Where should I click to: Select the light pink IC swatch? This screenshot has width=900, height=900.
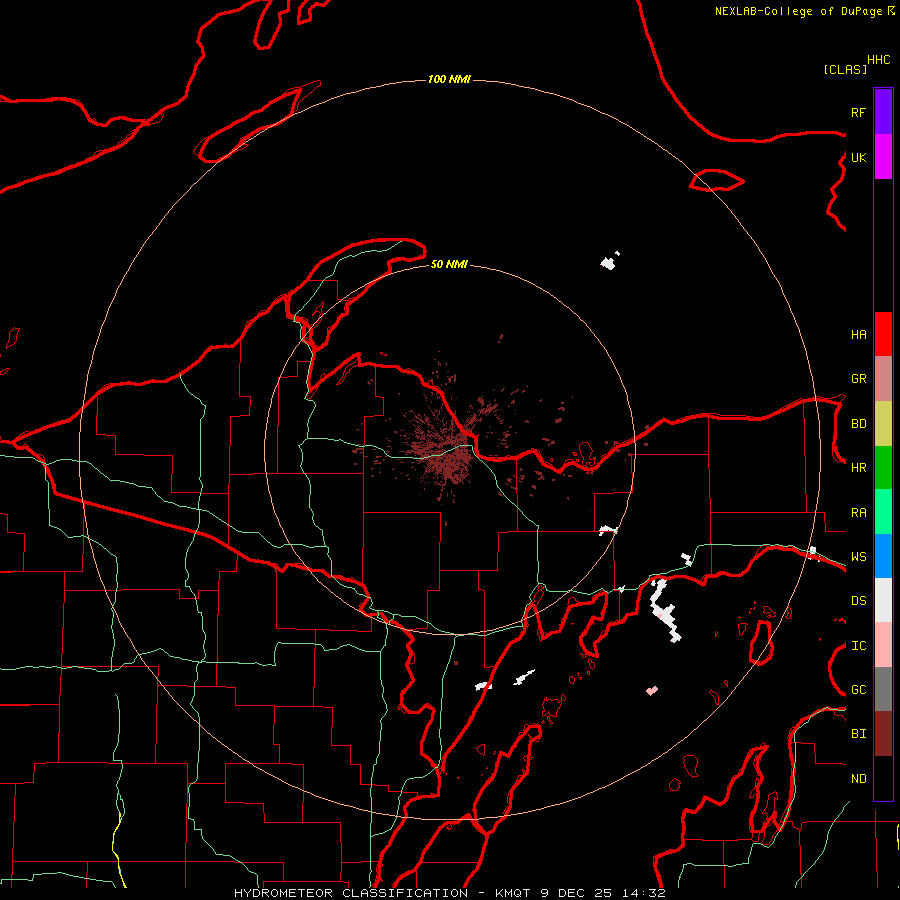(883, 645)
